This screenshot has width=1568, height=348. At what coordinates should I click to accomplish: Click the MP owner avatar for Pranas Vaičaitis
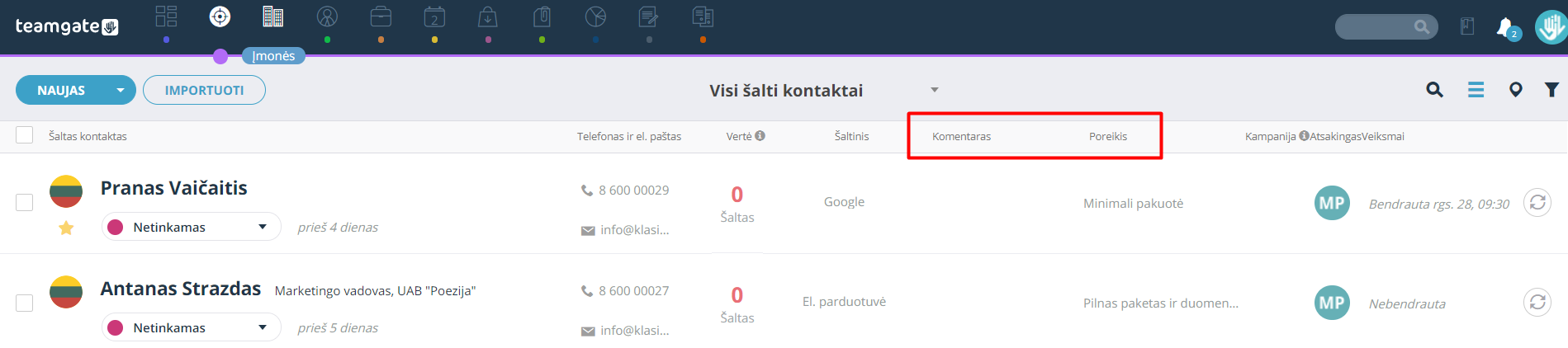click(1332, 203)
